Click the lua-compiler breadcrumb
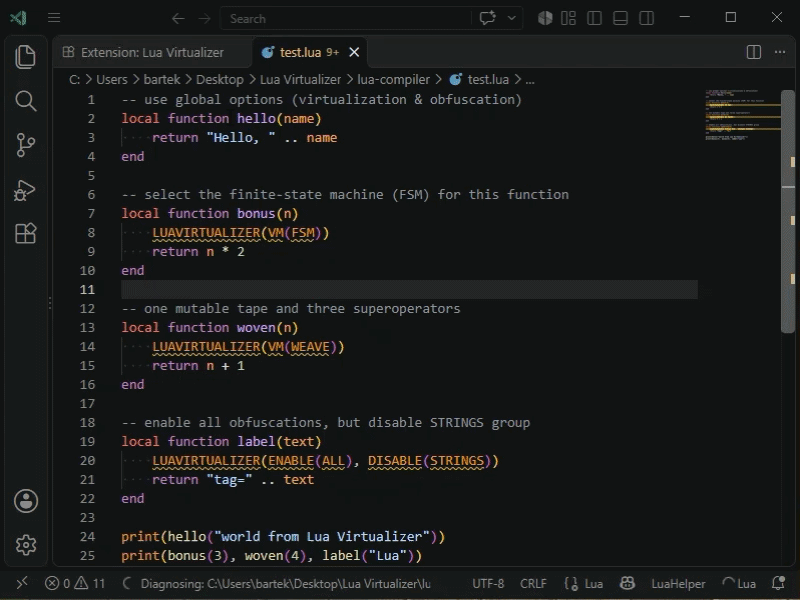Viewport: 800px width, 600px height. (x=393, y=80)
